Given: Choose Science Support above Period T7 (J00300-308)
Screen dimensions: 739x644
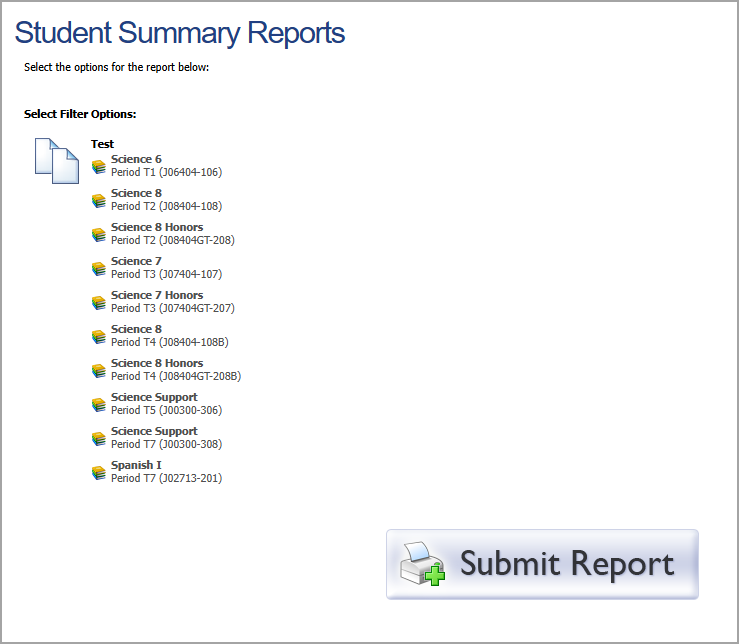Looking at the screenshot, I should (x=154, y=431).
